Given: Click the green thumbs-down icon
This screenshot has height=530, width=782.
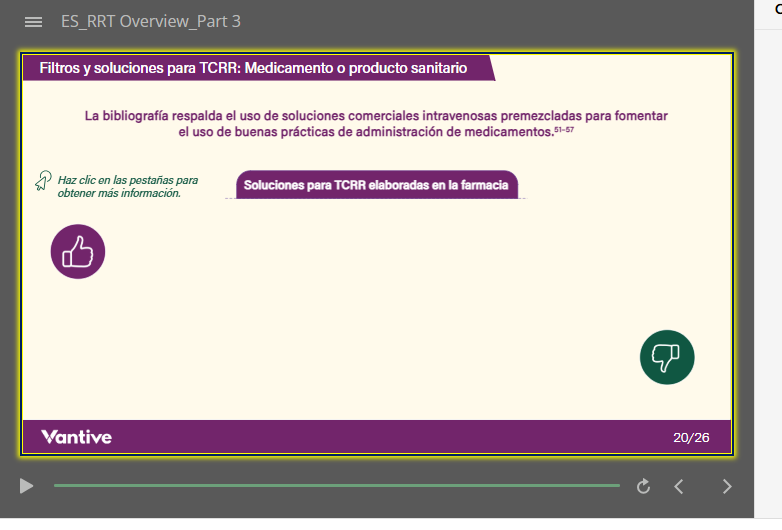Looking at the screenshot, I should click(667, 357).
